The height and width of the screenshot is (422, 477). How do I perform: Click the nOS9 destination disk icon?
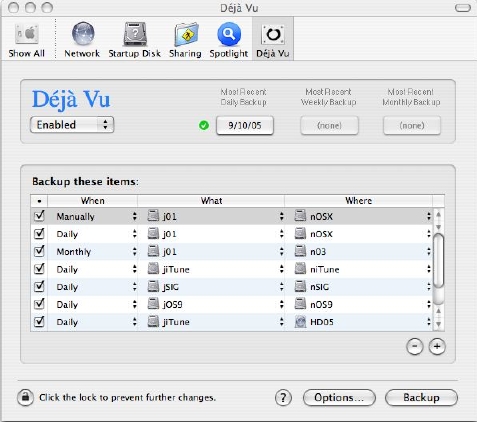[x=300, y=304]
